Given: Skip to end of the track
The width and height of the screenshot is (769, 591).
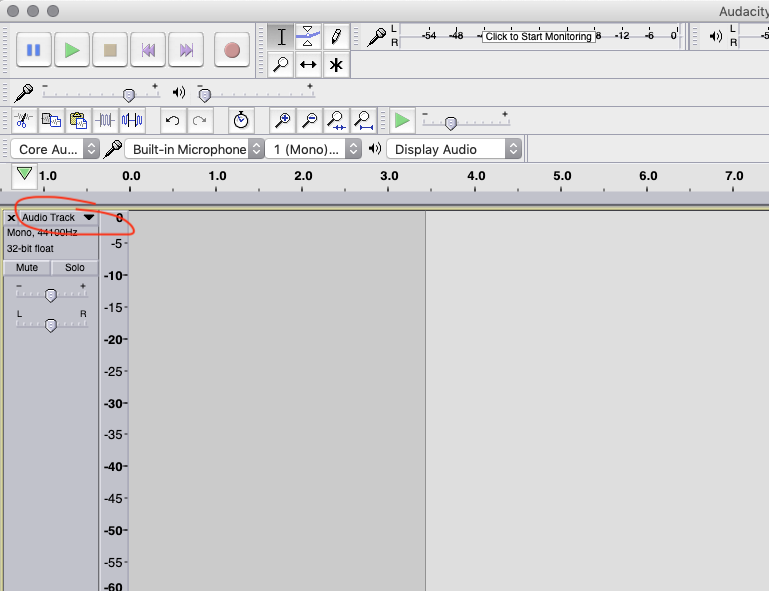Looking at the screenshot, I should [186, 50].
